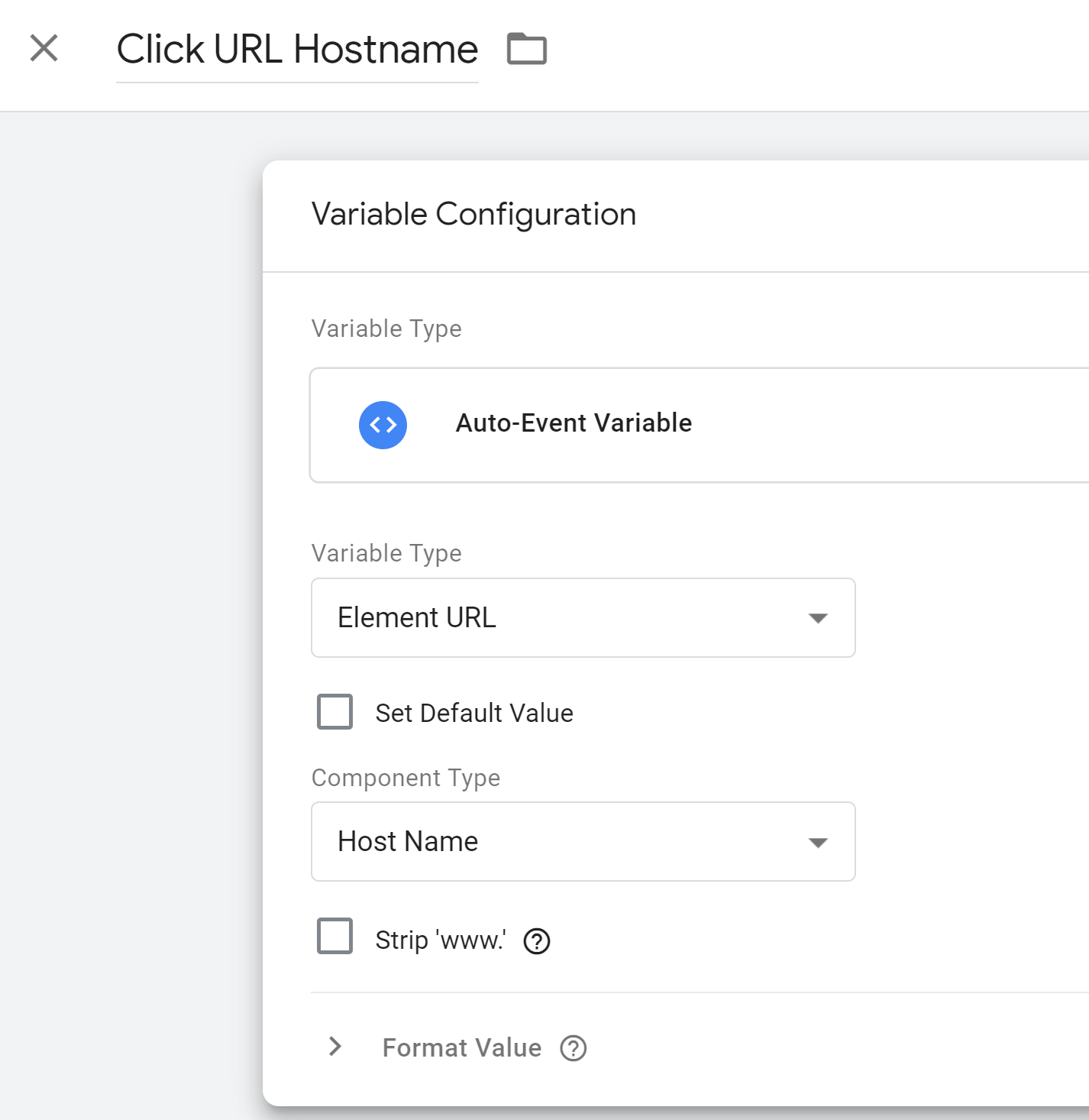Enable the Set Default Value checkbox
The image size is (1089, 1120).
pyautogui.click(x=334, y=712)
